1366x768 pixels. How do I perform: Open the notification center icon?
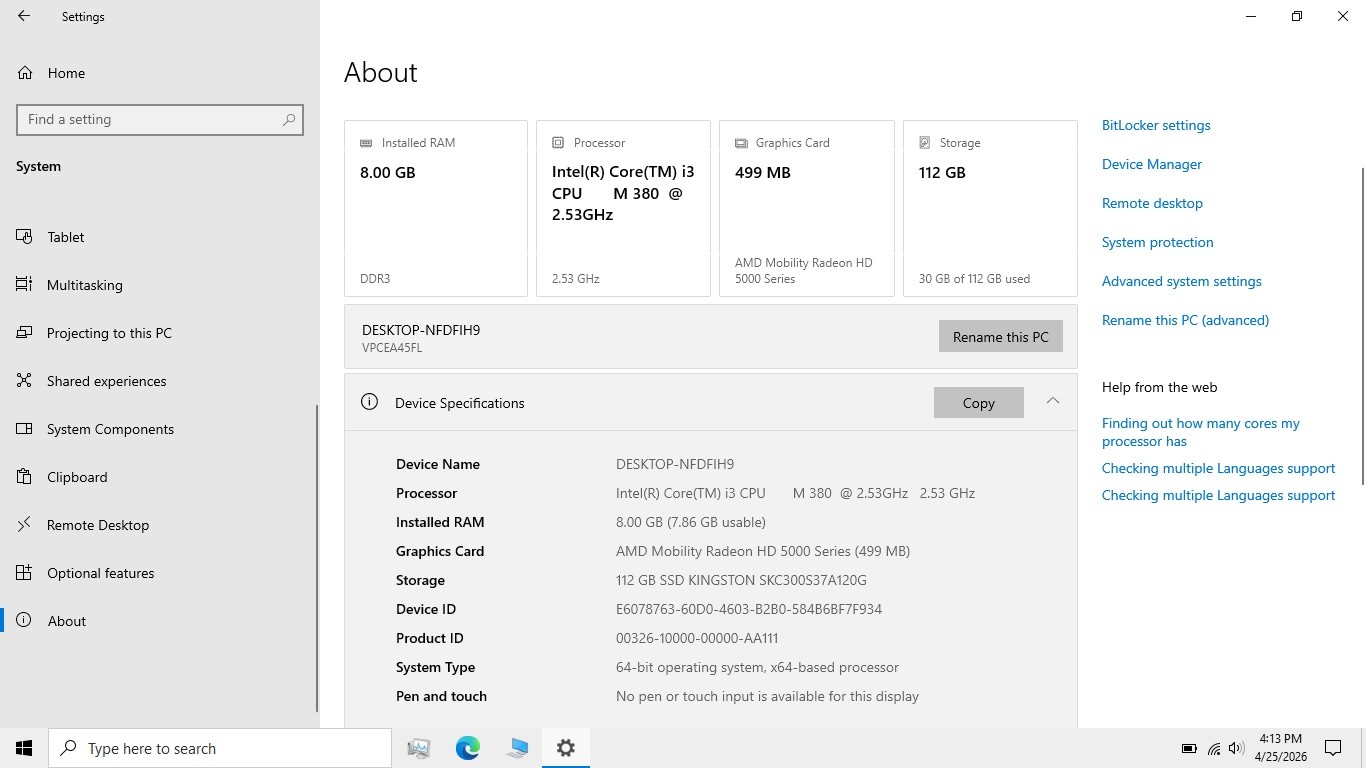click(x=1333, y=748)
